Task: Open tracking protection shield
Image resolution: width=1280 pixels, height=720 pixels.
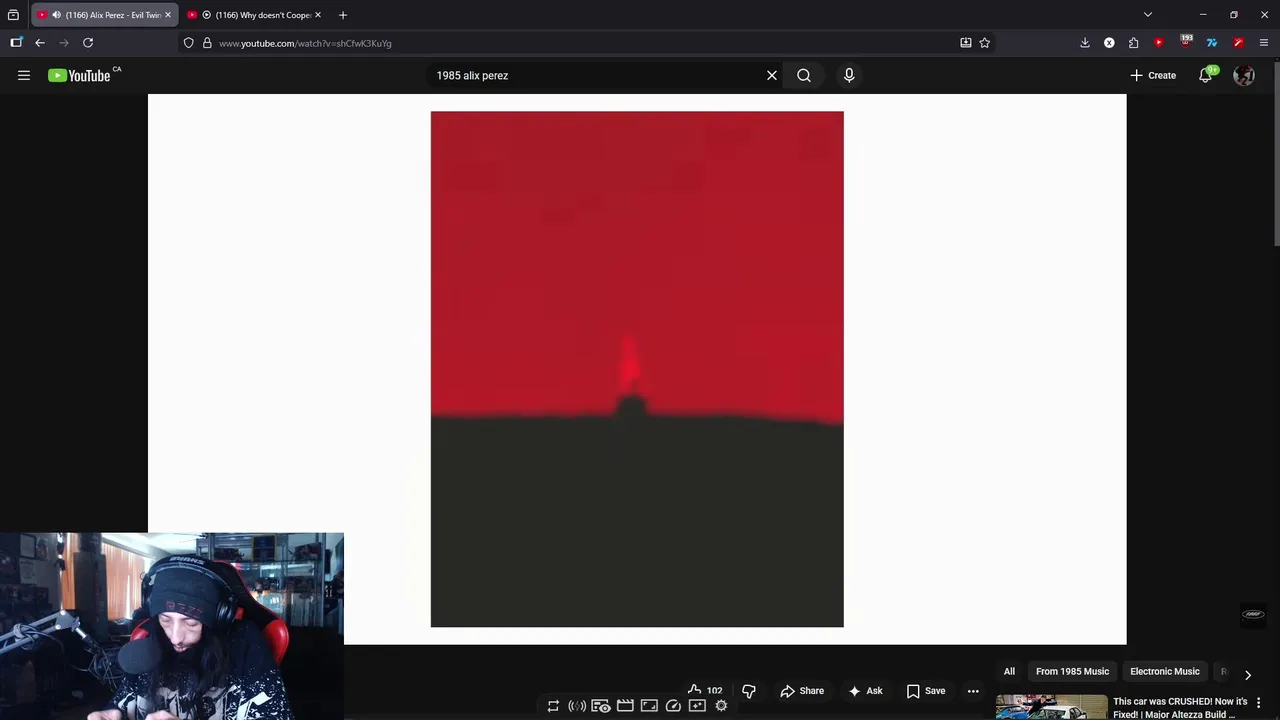Action: (x=188, y=43)
